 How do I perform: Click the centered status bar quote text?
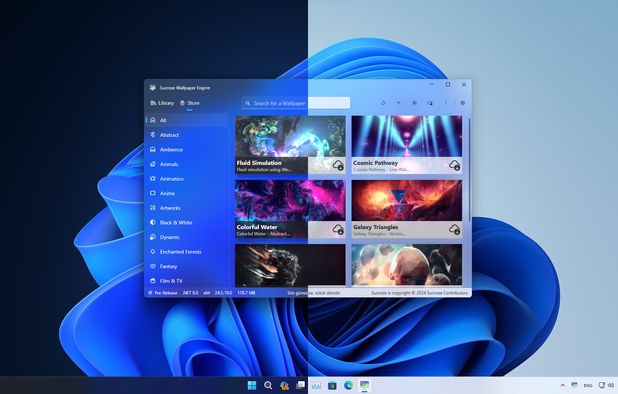314,293
